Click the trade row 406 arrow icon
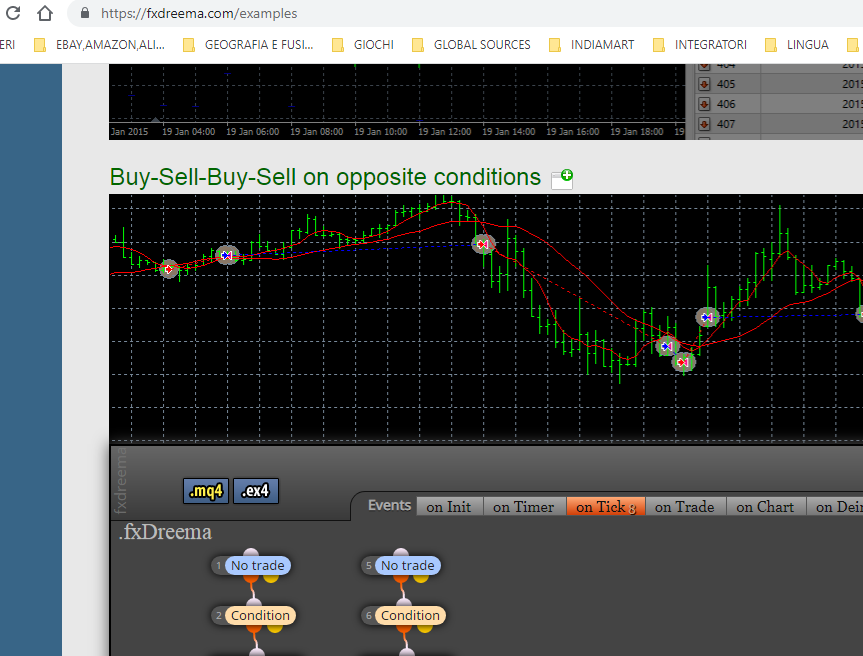The image size is (863, 656). [x=704, y=104]
